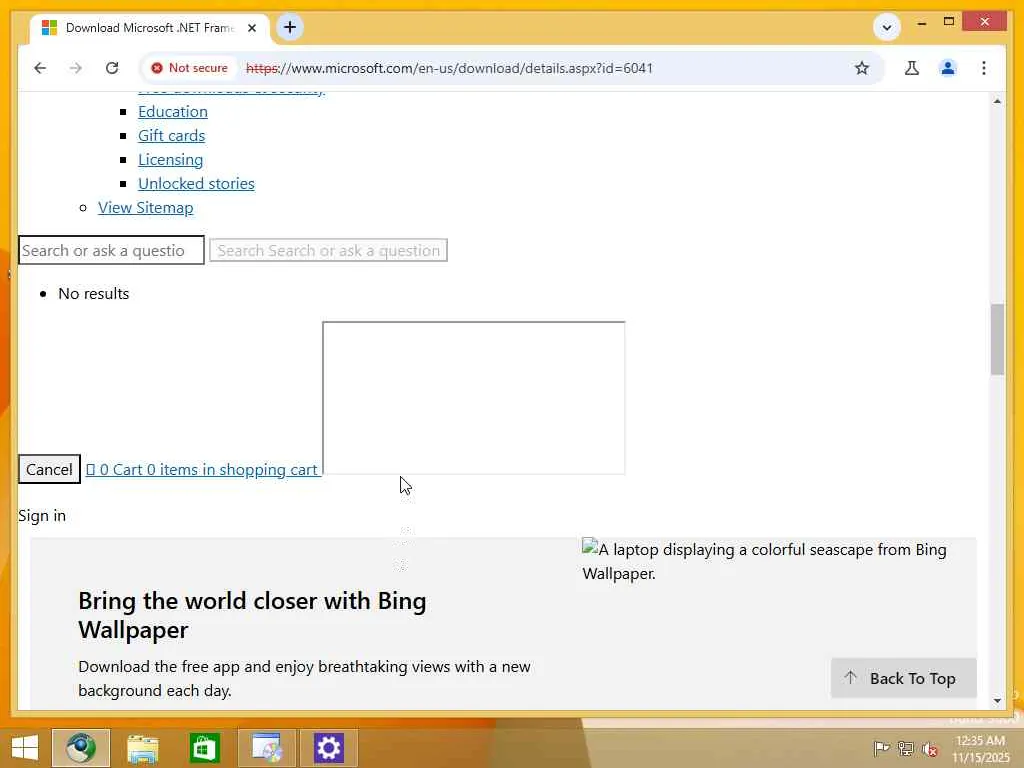
Task: Open the Education link
Action: point(173,112)
